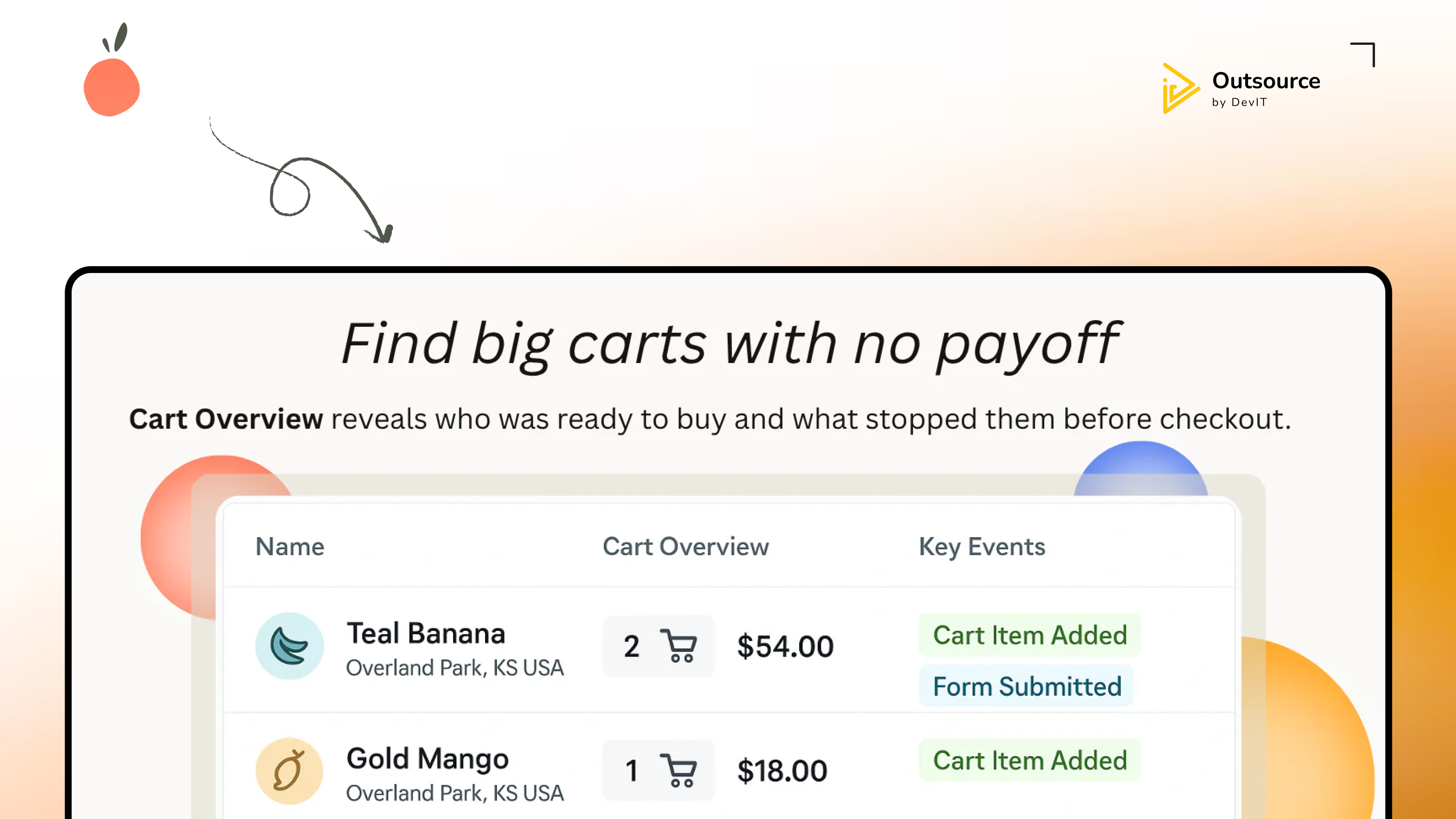1456x819 pixels.
Task: Sort by the Name column header
Action: pos(290,546)
